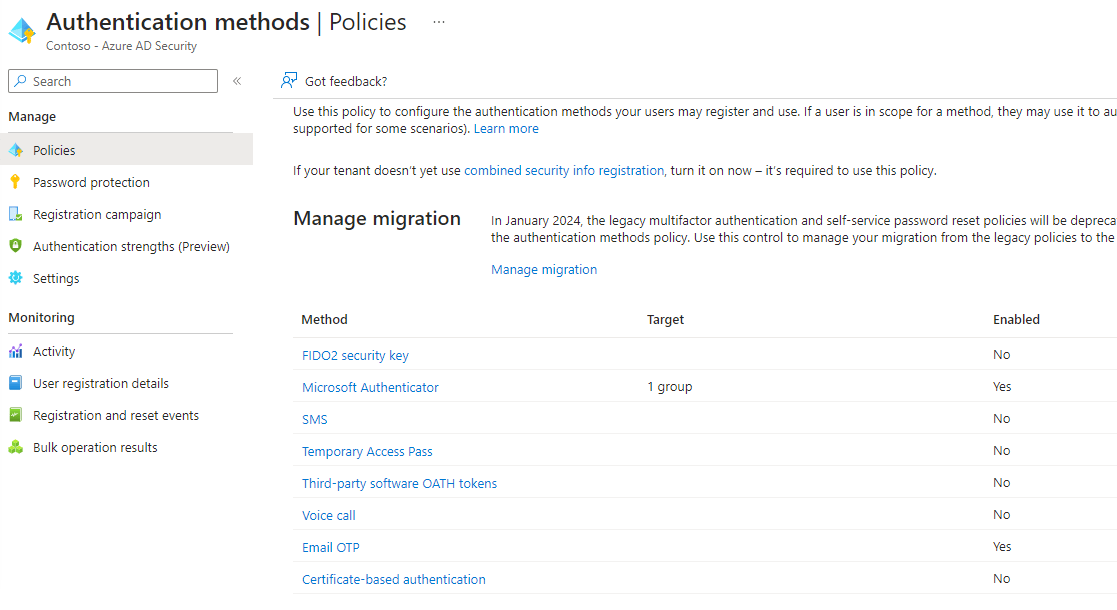
Task: Click the Got feedback person icon
Action: point(289,81)
